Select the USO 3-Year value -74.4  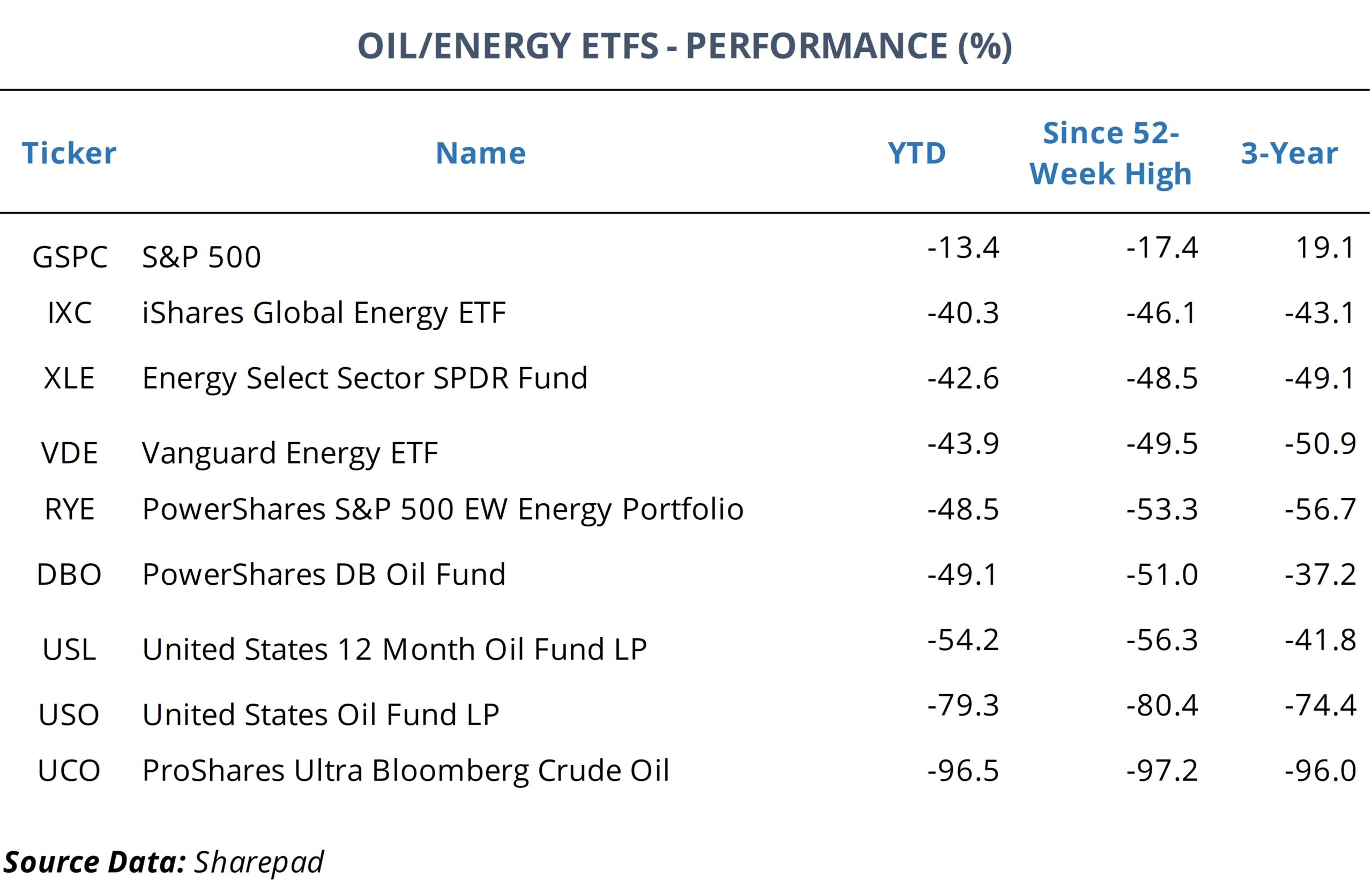(1321, 705)
